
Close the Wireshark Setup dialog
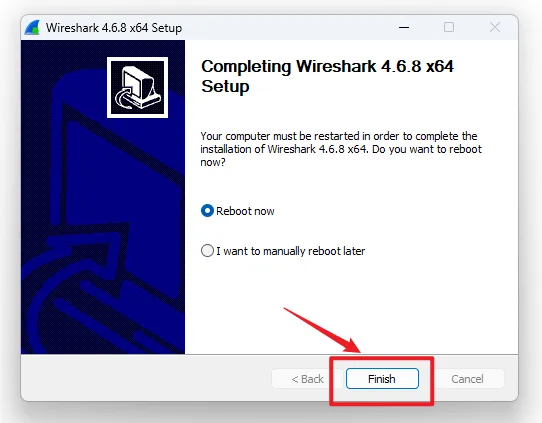495,27
